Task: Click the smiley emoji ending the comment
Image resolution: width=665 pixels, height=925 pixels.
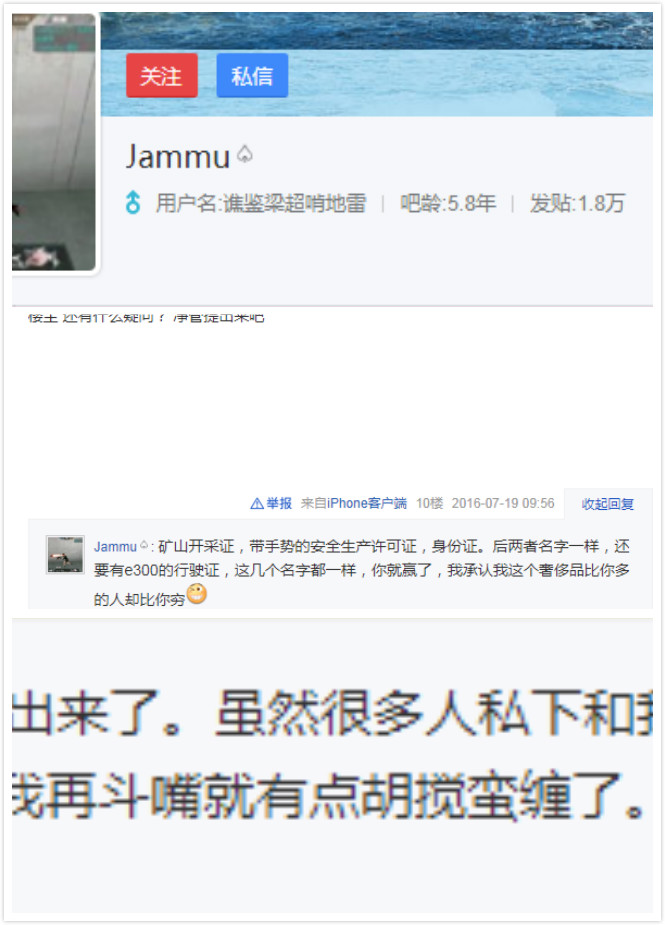Action: coord(196,593)
